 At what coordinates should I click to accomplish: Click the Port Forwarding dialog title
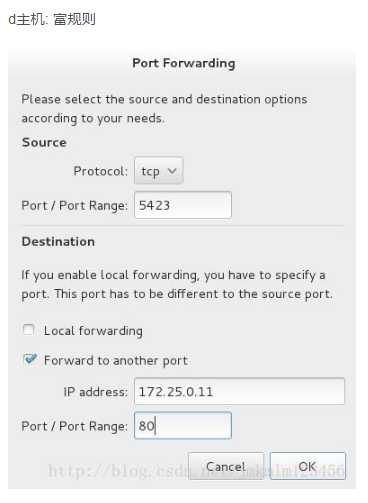184,63
